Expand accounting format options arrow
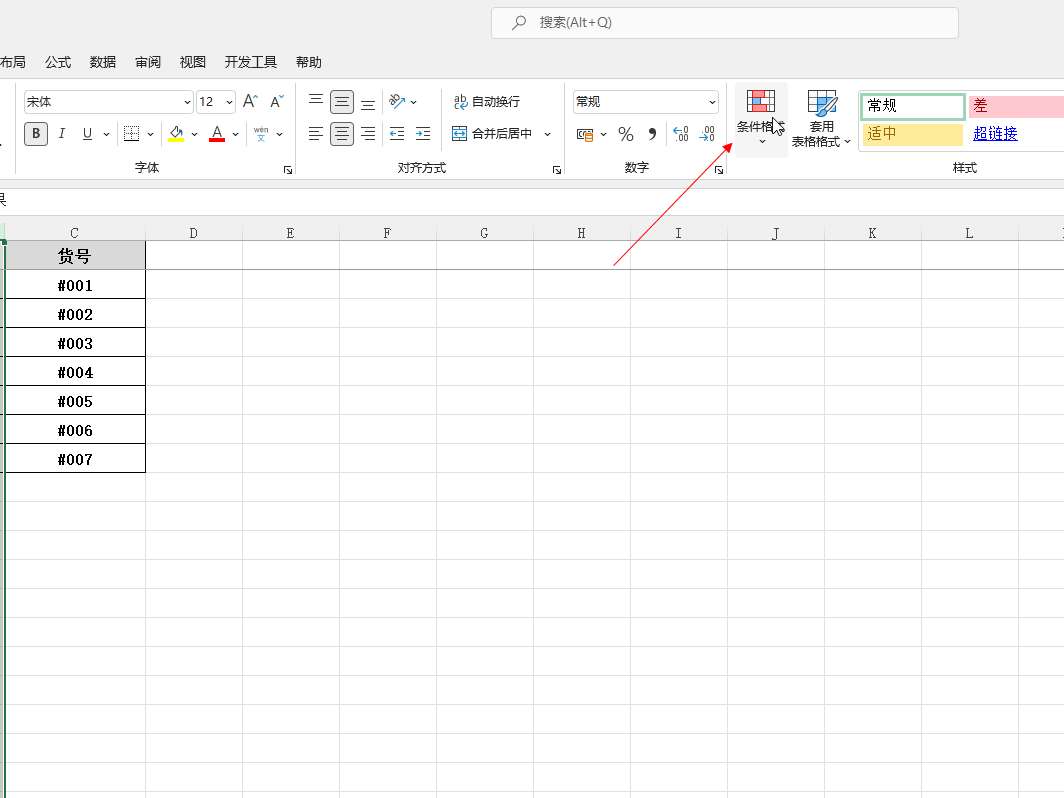 [603, 134]
